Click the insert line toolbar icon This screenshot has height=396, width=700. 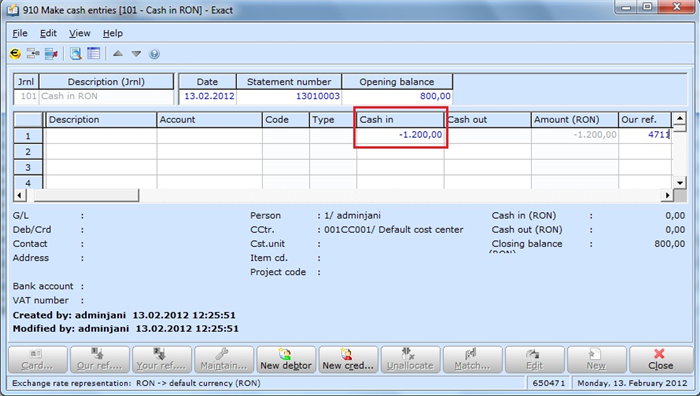pos(33,54)
